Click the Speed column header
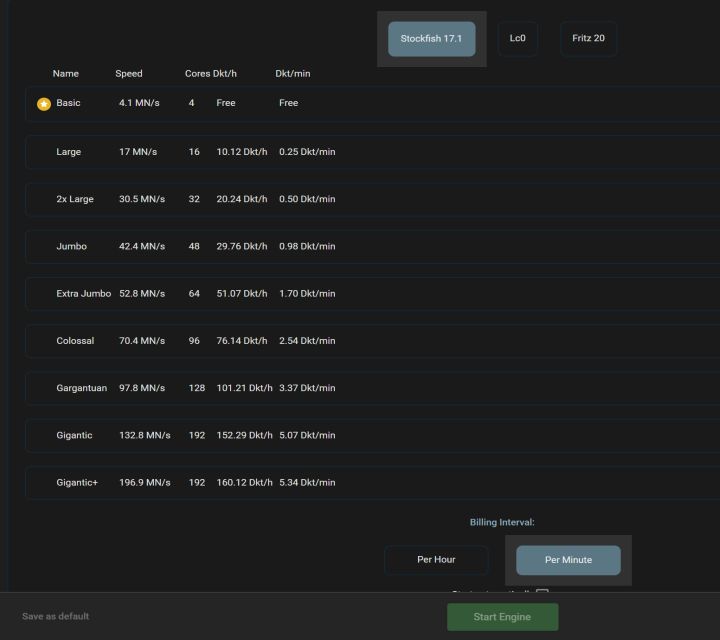The height and width of the screenshot is (640, 720). pyautogui.click(x=129, y=74)
